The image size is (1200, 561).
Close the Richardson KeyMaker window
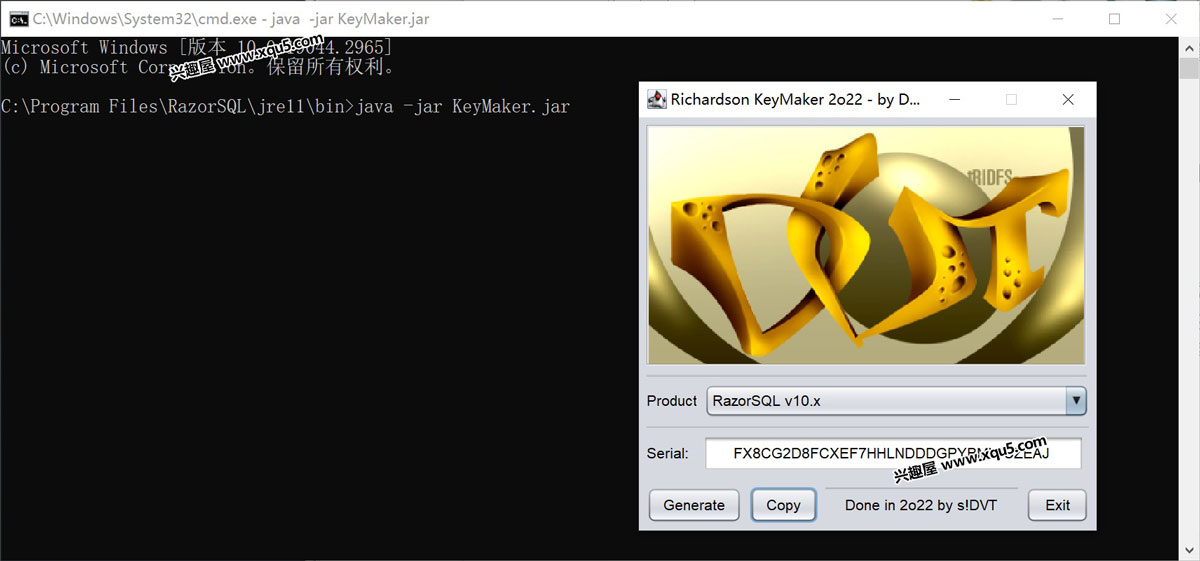pos(1068,99)
